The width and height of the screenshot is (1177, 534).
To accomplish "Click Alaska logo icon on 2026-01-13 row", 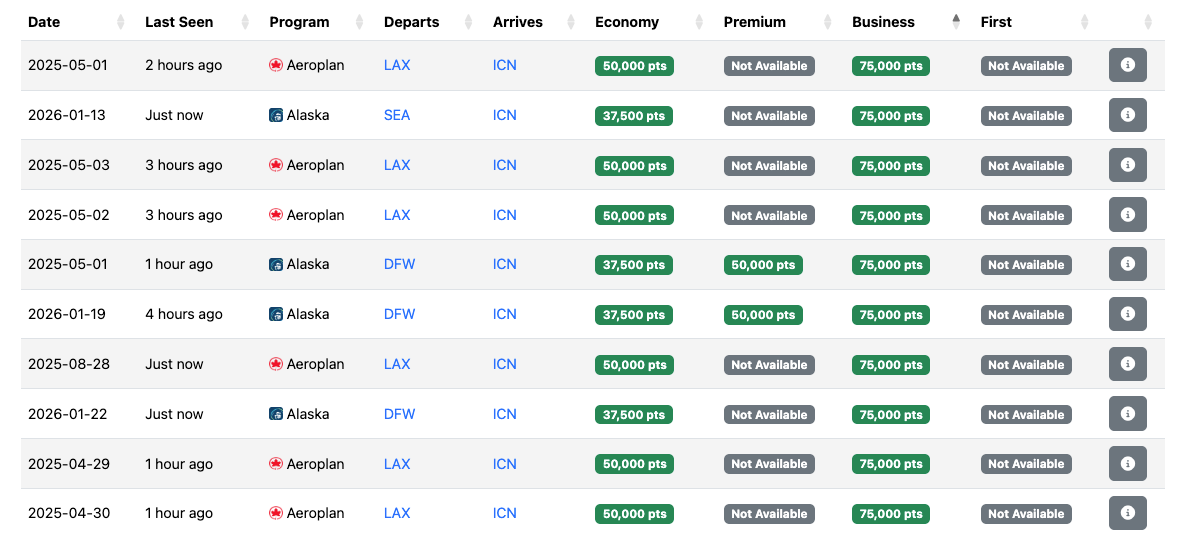I will [x=275, y=115].
